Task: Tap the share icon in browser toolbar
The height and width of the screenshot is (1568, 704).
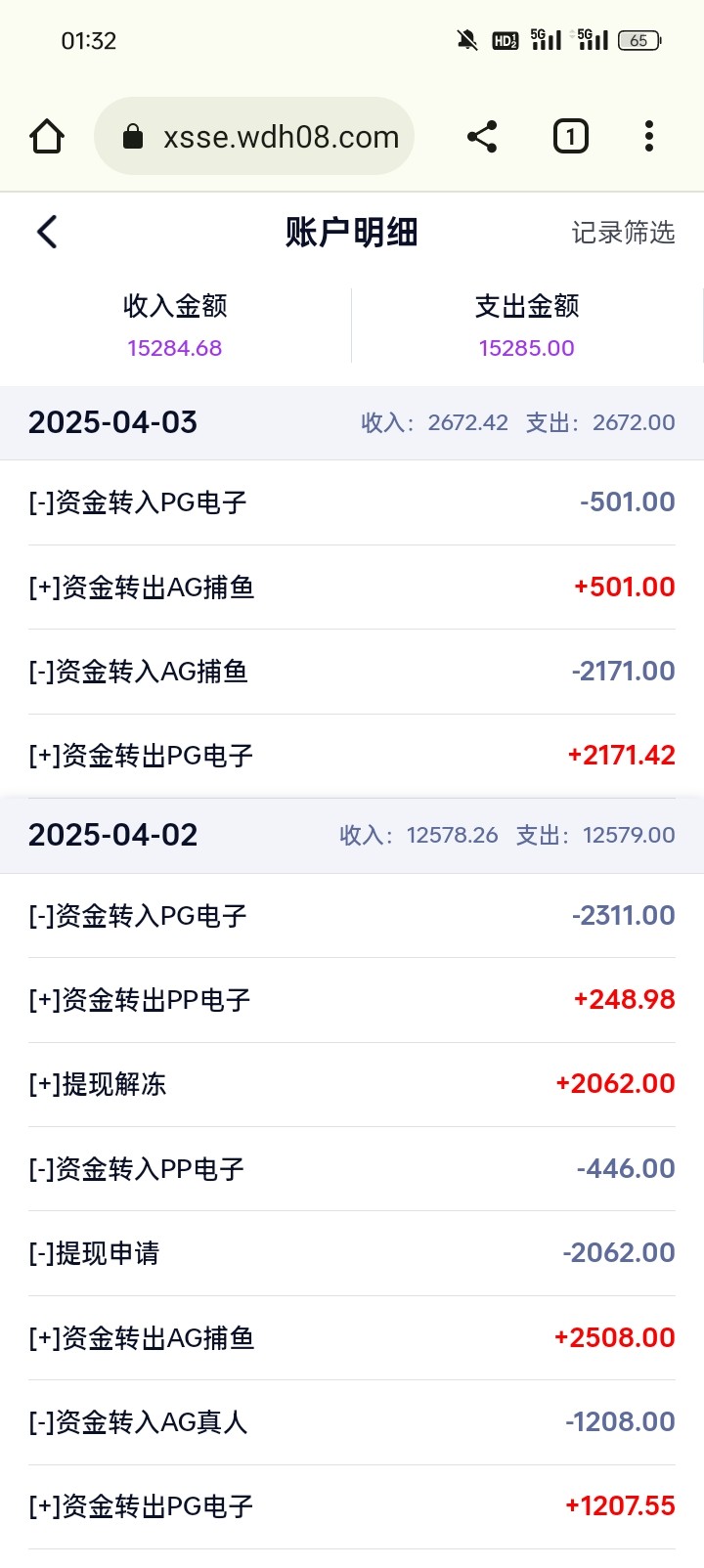Action: [x=482, y=137]
